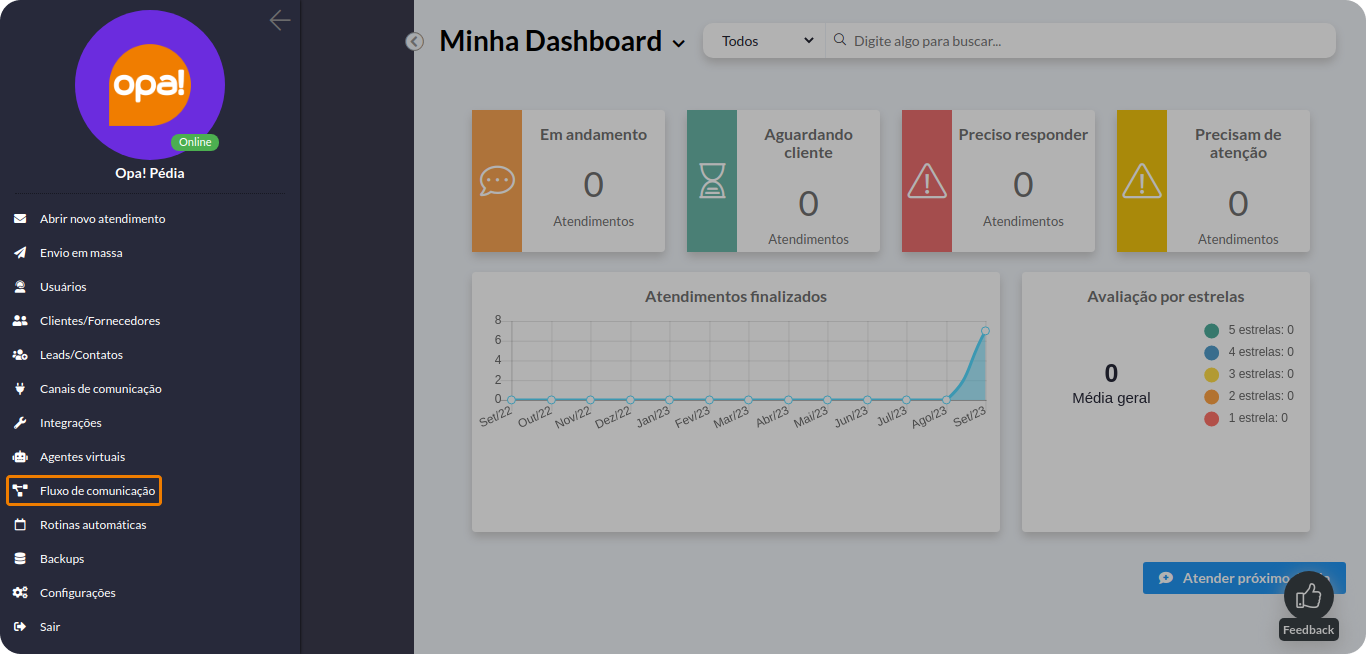1366x654 pixels.
Task: Open Agentes virtuais in the sidebar
Action: pos(82,457)
